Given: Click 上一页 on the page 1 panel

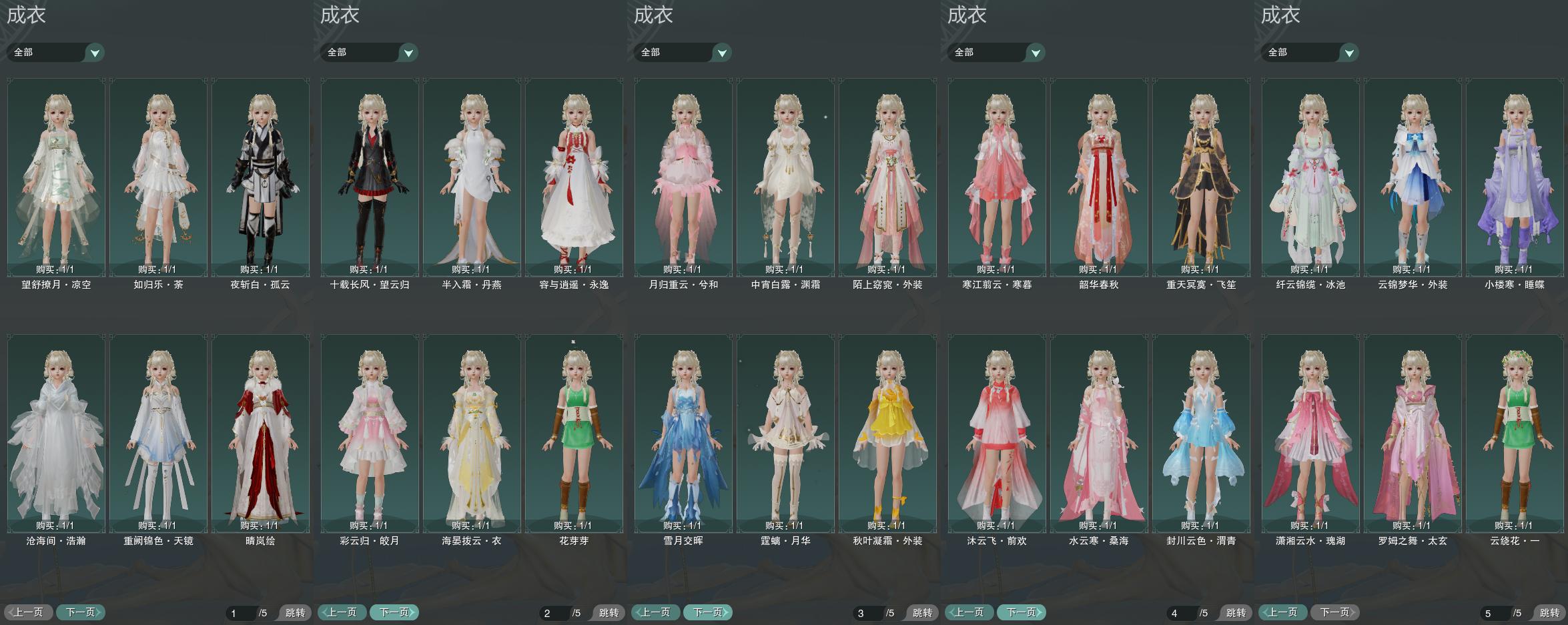Looking at the screenshot, I should [x=29, y=612].
